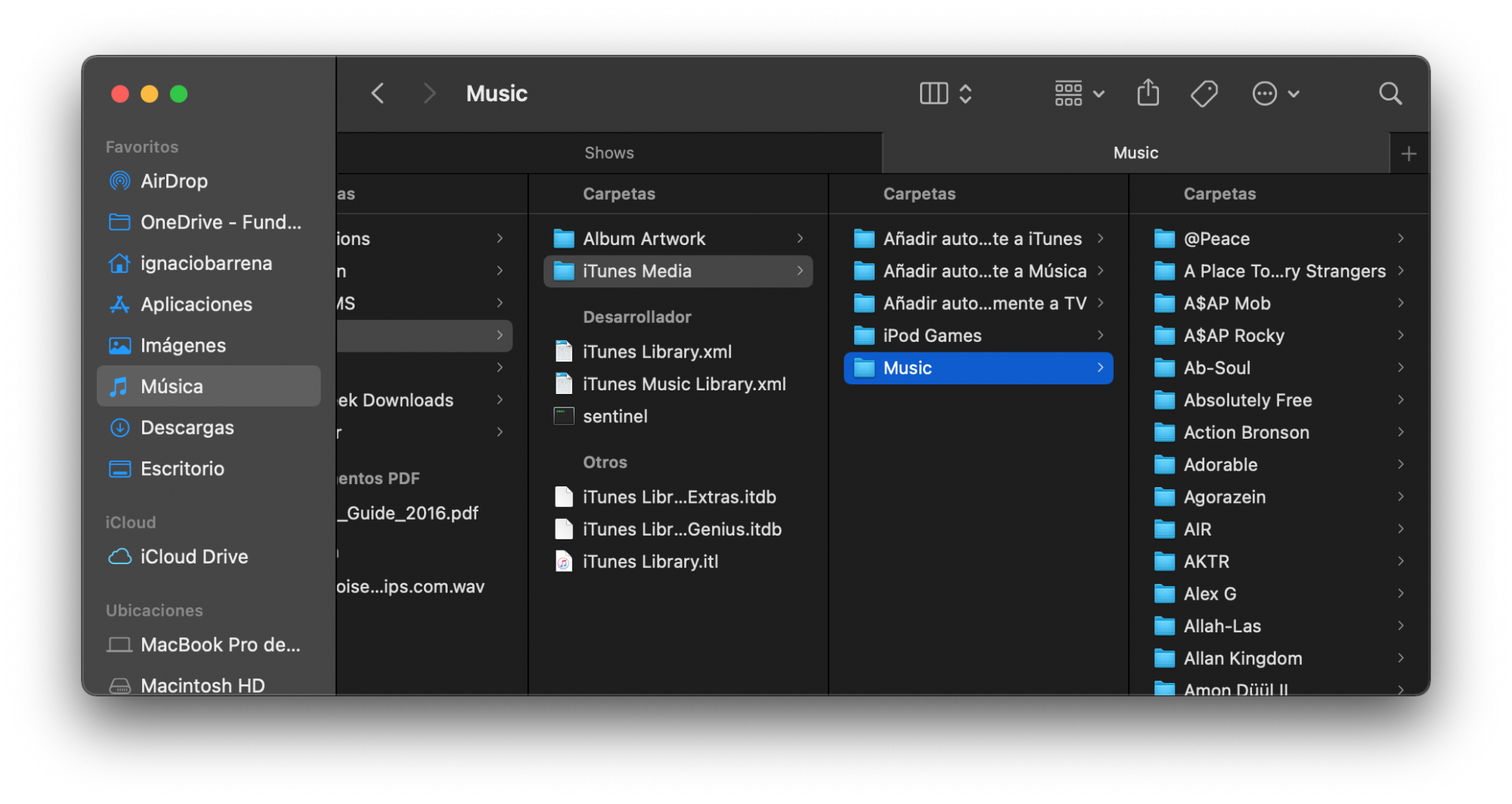Open the more actions ellipsis dropdown
1512x804 pixels.
(x=1275, y=94)
